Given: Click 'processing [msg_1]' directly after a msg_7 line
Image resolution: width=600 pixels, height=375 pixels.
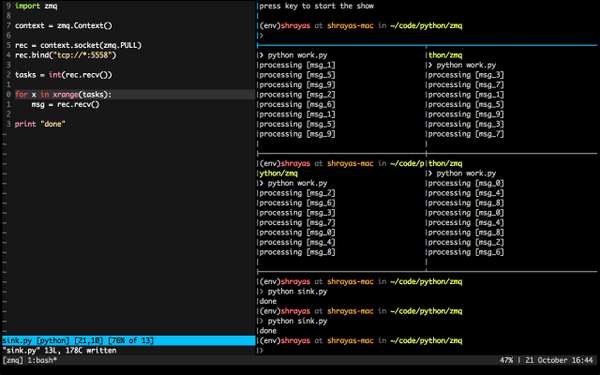Looking at the screenshot, I should (466, 95).
